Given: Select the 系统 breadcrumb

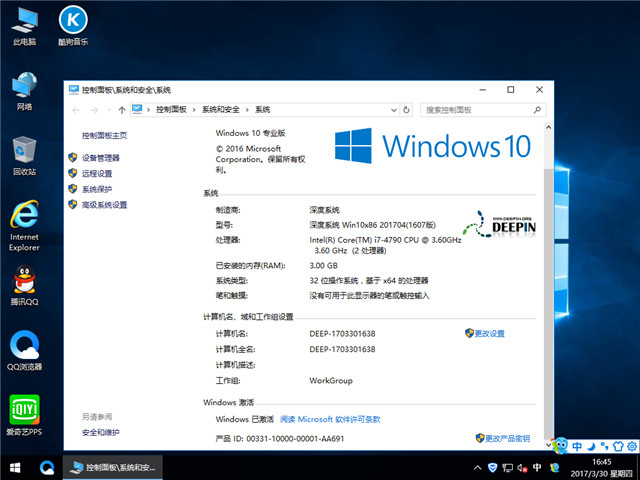Looking at the screenshot, I should pyautogui.click(x=262, y=109).
